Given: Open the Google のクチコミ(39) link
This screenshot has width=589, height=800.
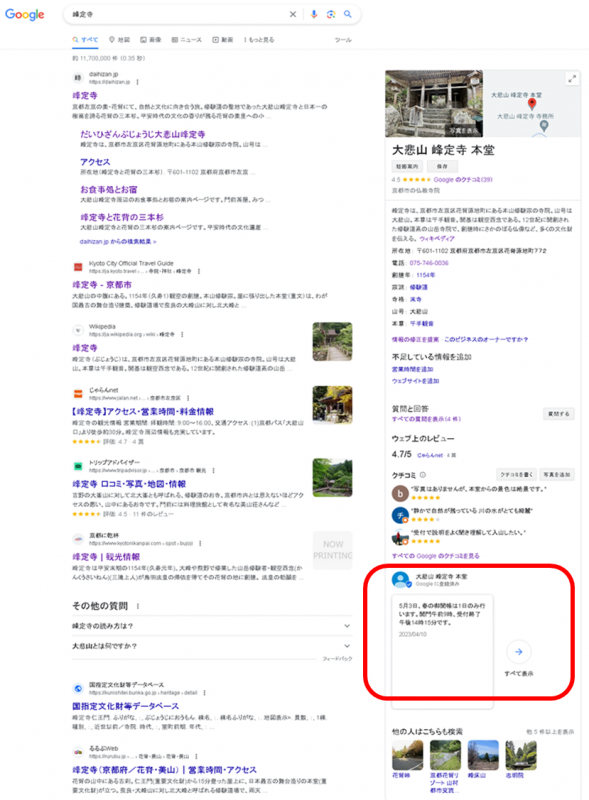Looking at the screenshot, I should (463, 180).
